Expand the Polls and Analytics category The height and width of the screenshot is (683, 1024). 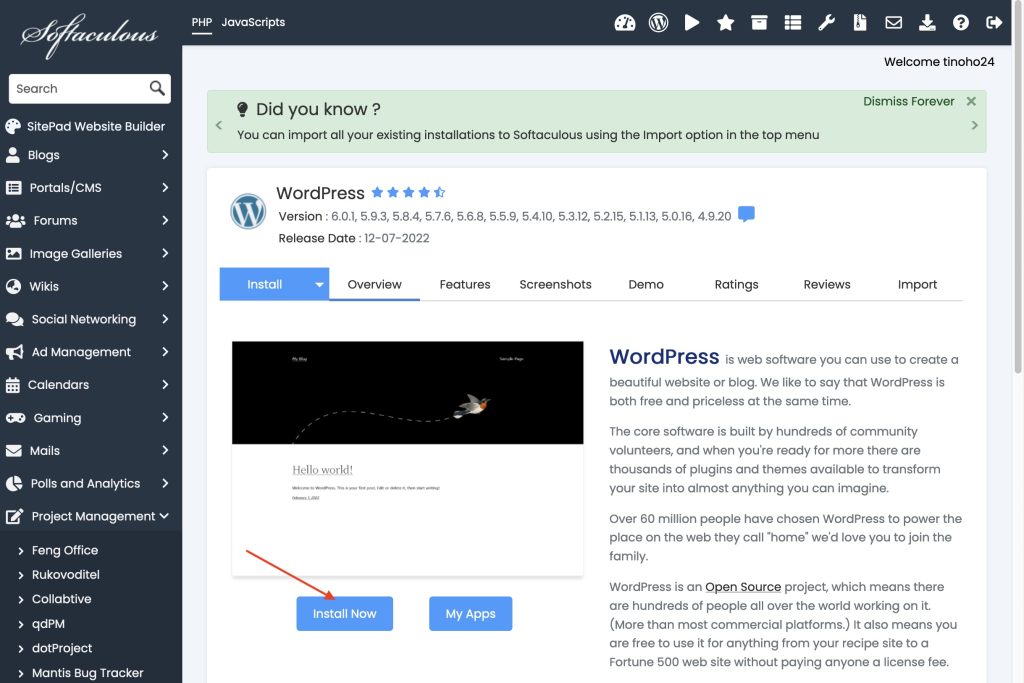87,483
